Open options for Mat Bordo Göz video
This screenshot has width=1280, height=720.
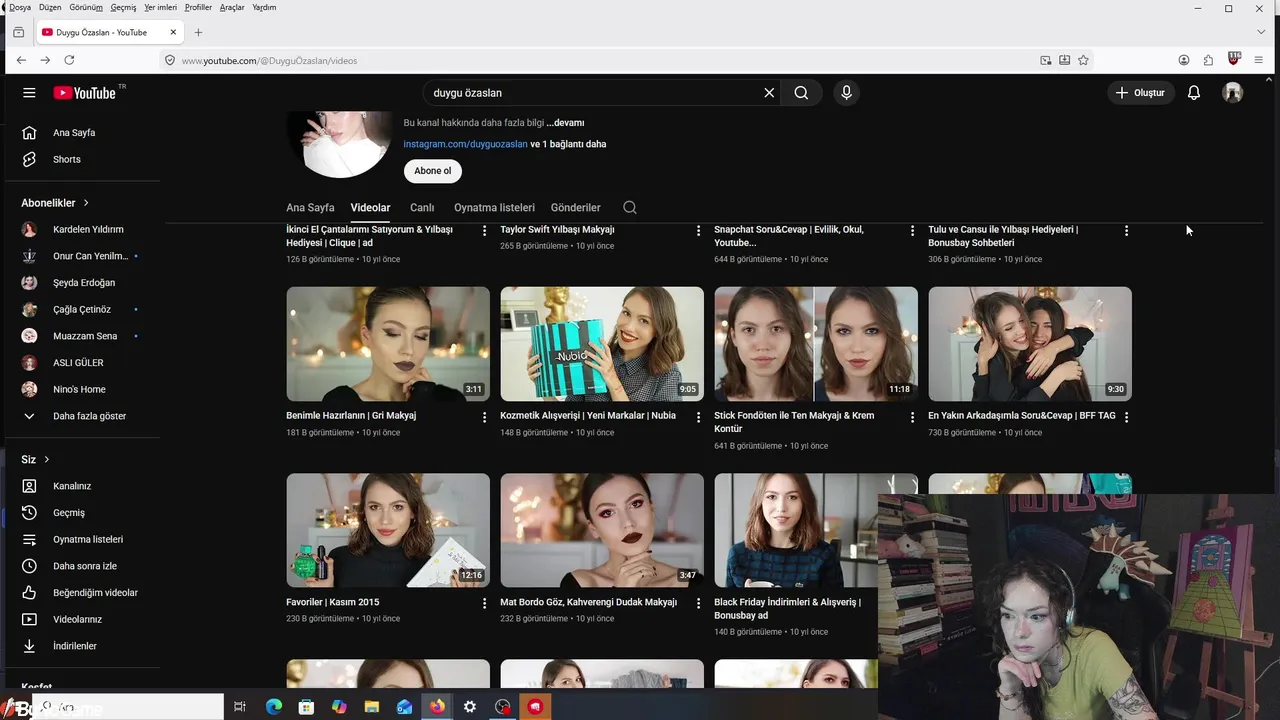(698, 603)
